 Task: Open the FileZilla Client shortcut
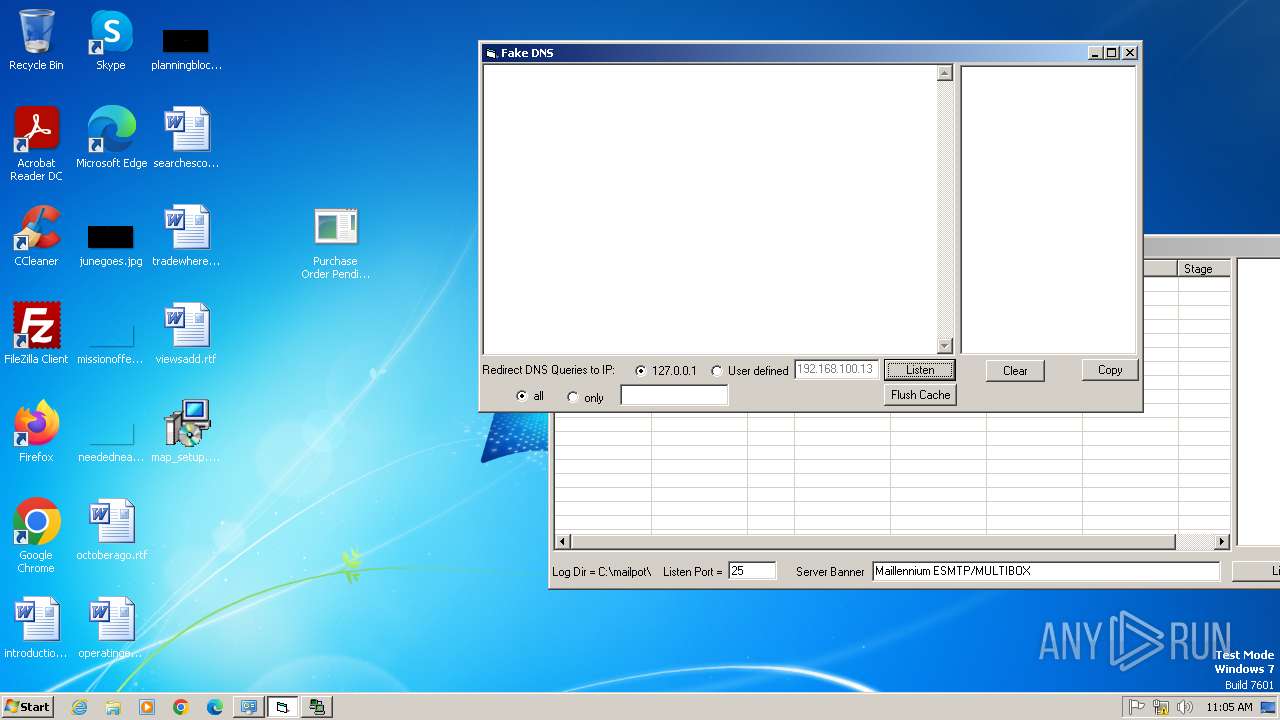point(36,334)
